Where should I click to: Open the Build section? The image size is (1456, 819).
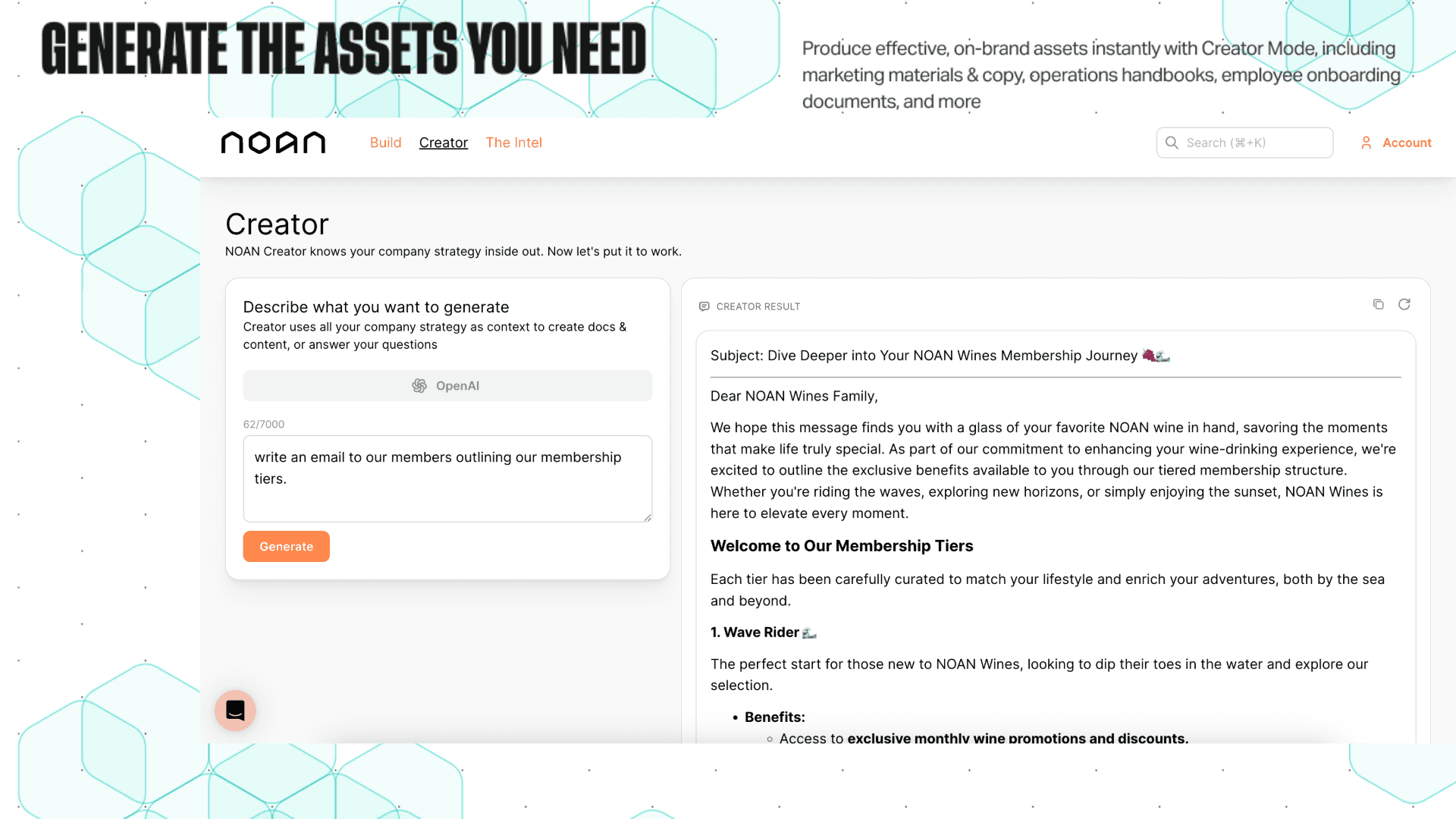coord(385,143)
